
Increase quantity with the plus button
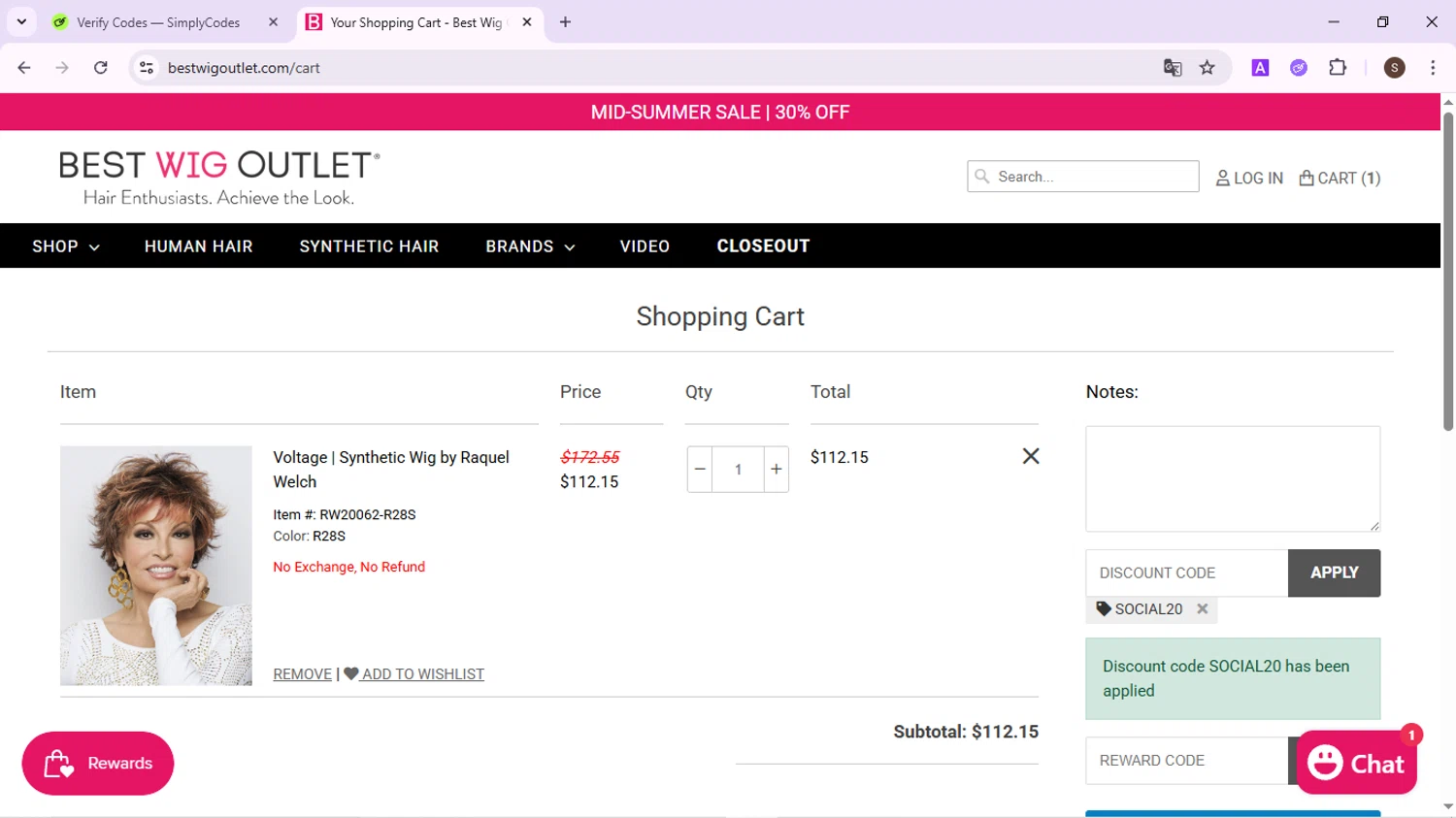777,470
